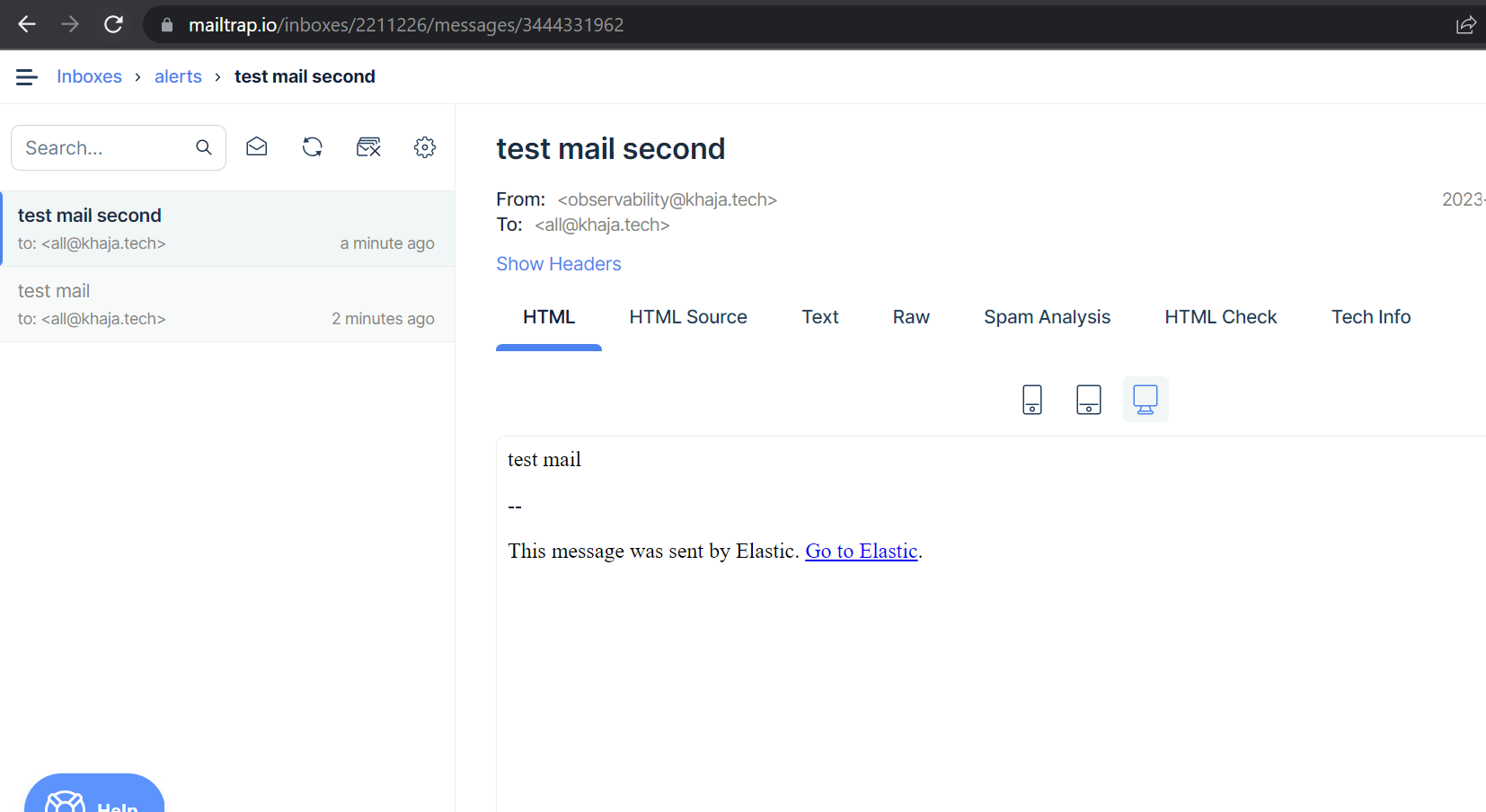
Task: Click the browser forward arrow
Action: (x=70, y=24)
